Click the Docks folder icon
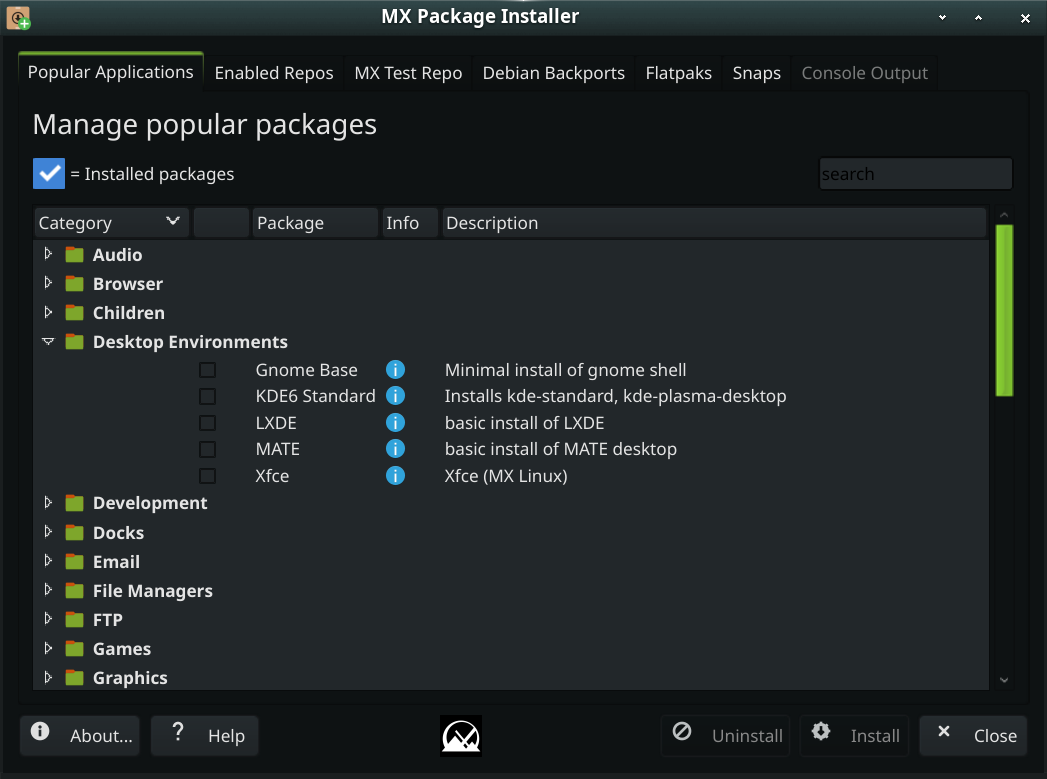The height and width of the screenshot is (779, 1047). [75, 533]
